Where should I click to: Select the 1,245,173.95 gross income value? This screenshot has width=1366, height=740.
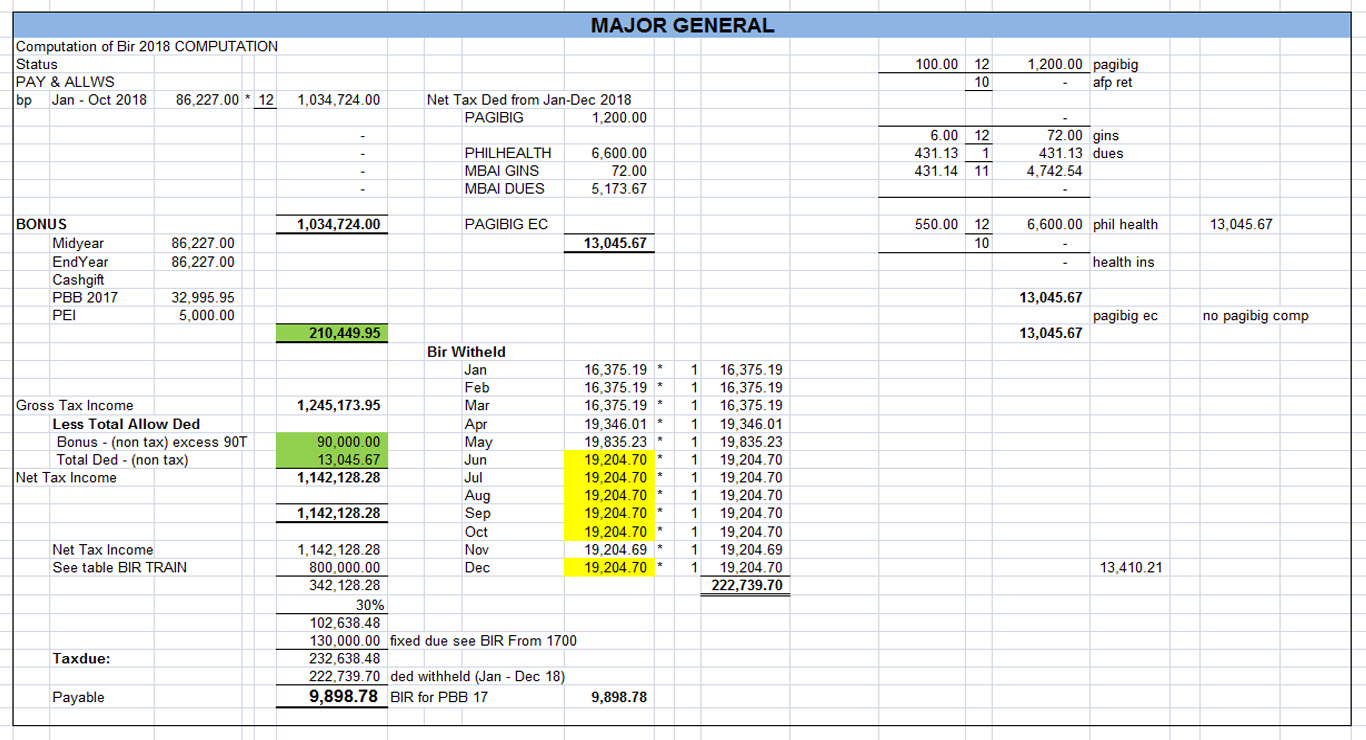pos(338,406)
